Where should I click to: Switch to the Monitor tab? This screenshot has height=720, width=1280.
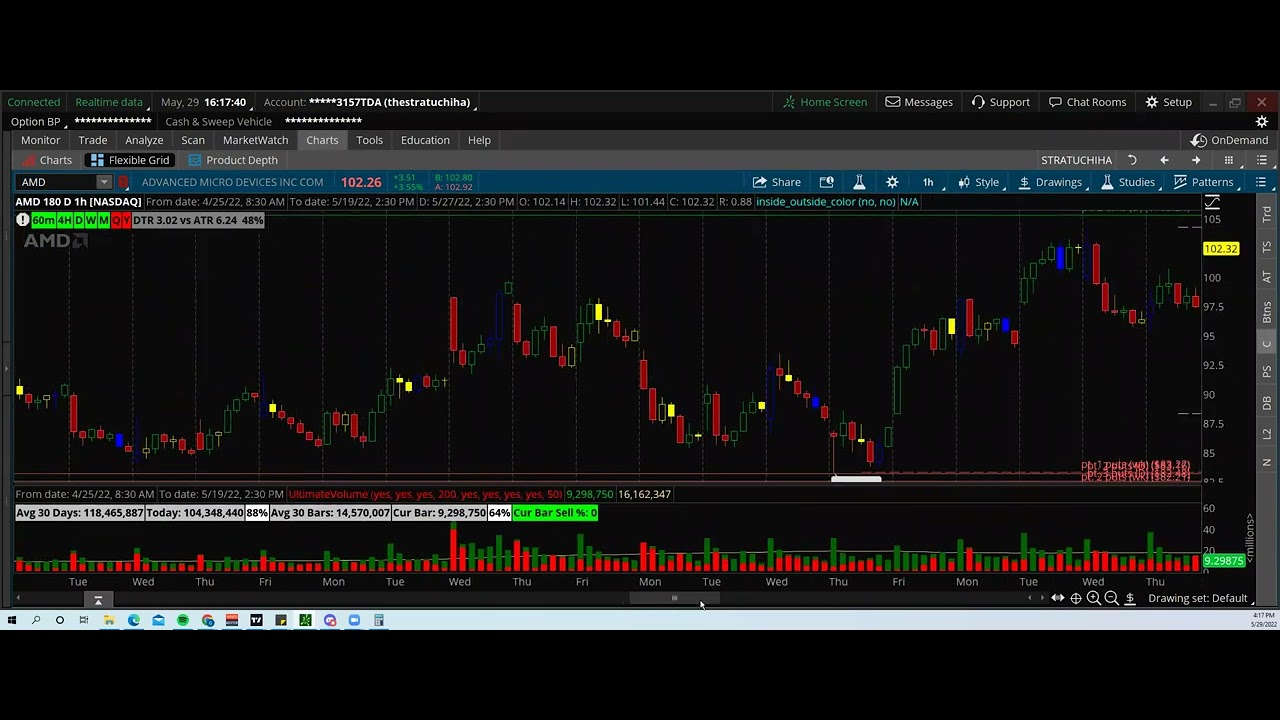(41, 140)
